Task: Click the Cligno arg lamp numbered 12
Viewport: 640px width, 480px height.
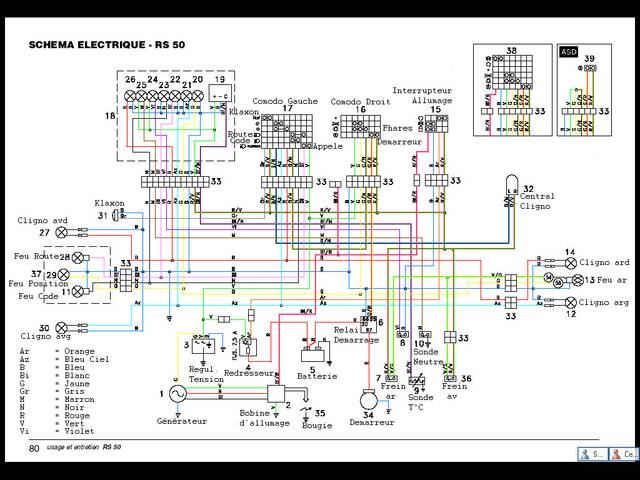Action: (x=571, y=302)
